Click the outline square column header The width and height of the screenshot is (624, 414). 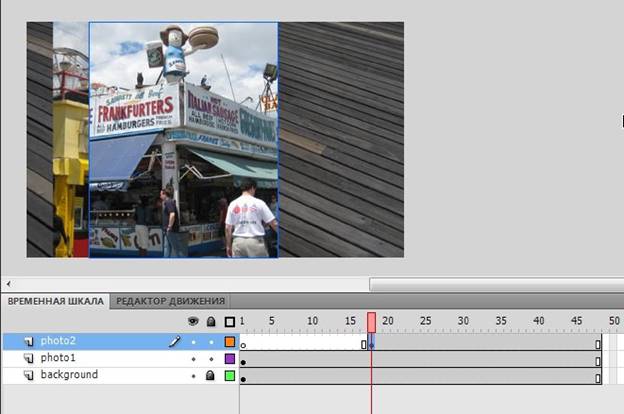[x=230, y=322]
